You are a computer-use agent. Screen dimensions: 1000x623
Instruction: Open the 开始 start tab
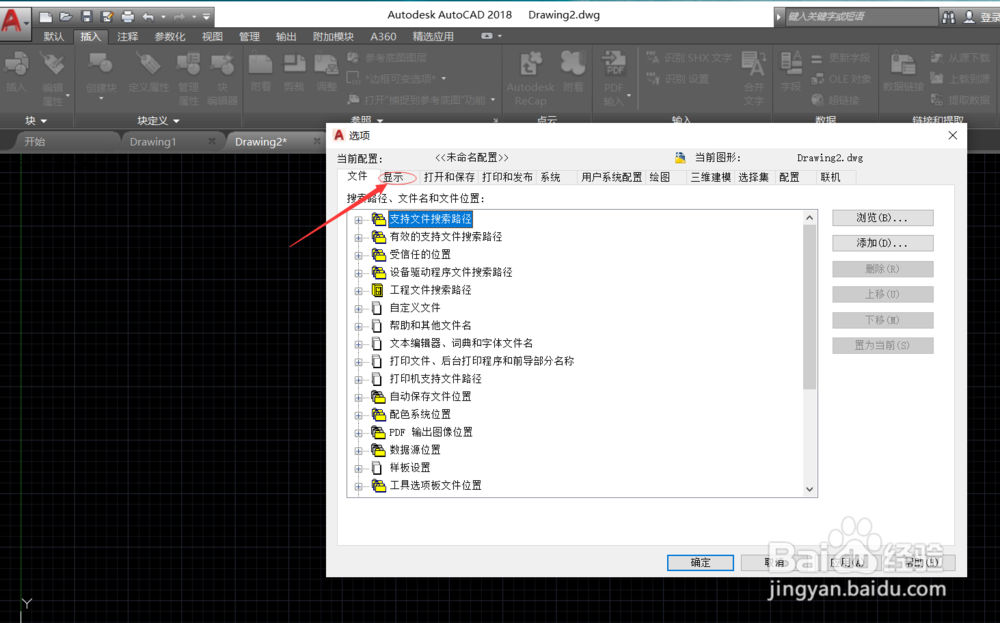pos(34,142)
